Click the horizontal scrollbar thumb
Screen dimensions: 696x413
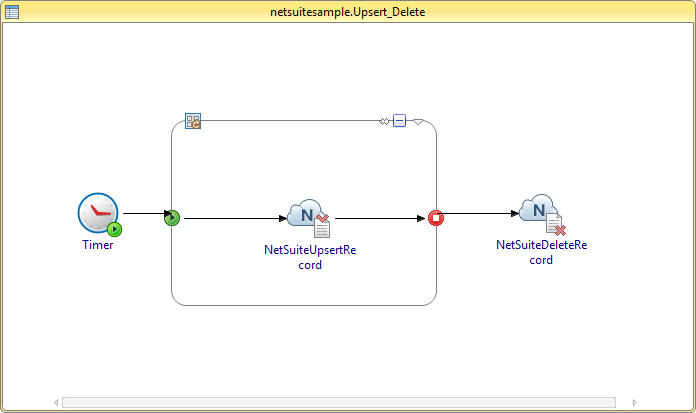tap(339, 402)
